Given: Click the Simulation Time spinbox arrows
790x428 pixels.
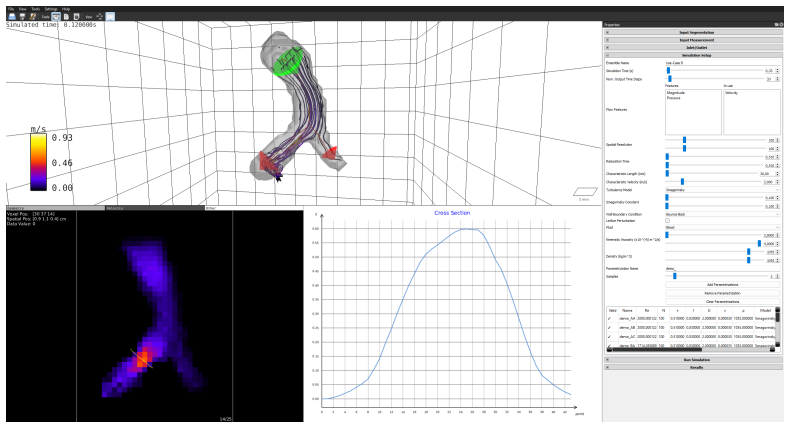Looking at the screenshot, I should click(x=777, y=71).
